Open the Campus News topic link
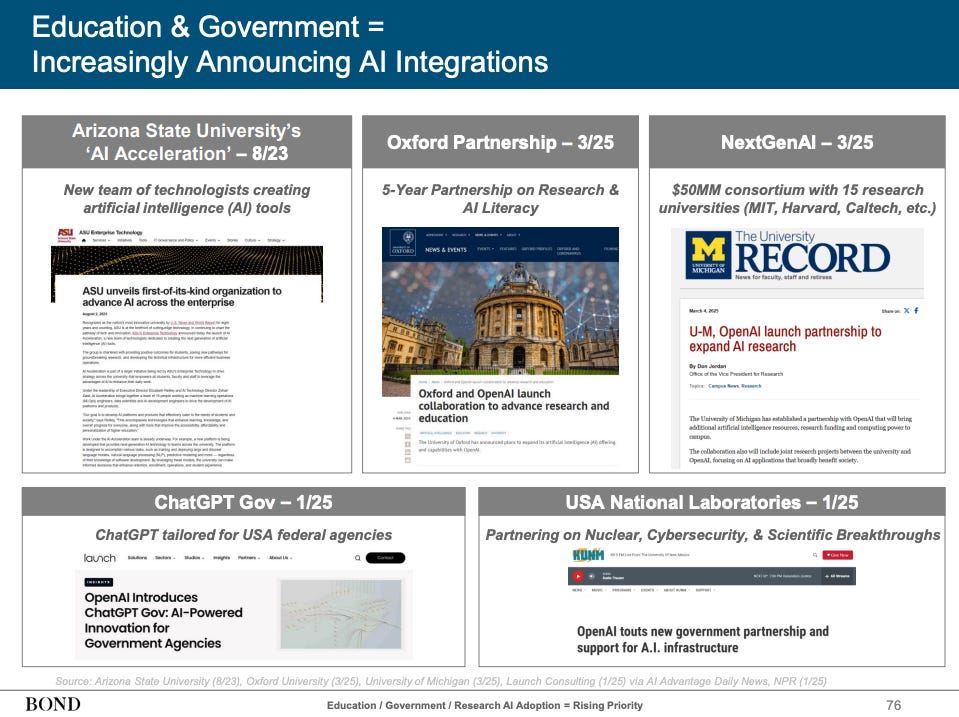The image size is (959, 717). click(723, 386)
